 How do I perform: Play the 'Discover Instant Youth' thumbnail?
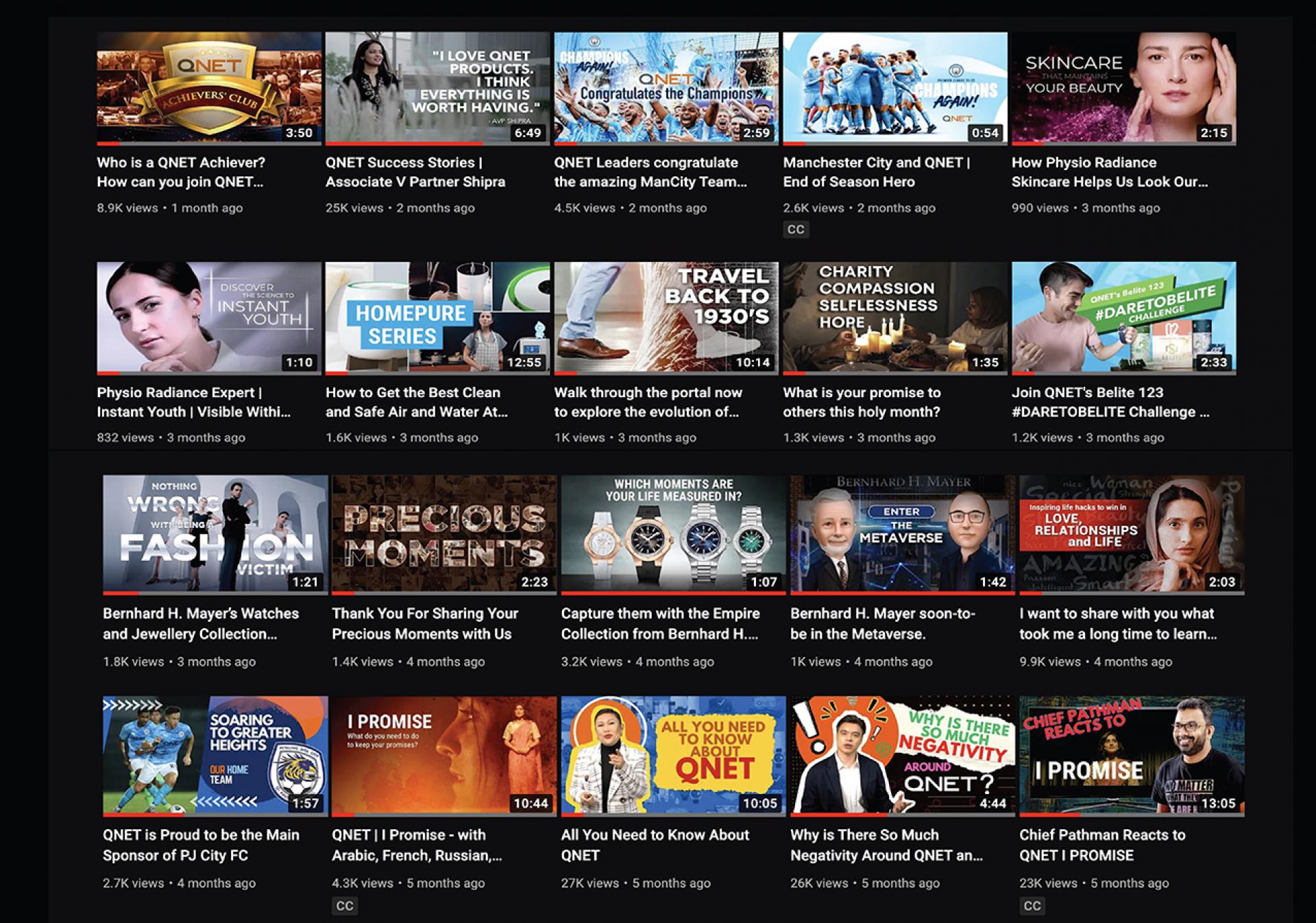point(209,318)
